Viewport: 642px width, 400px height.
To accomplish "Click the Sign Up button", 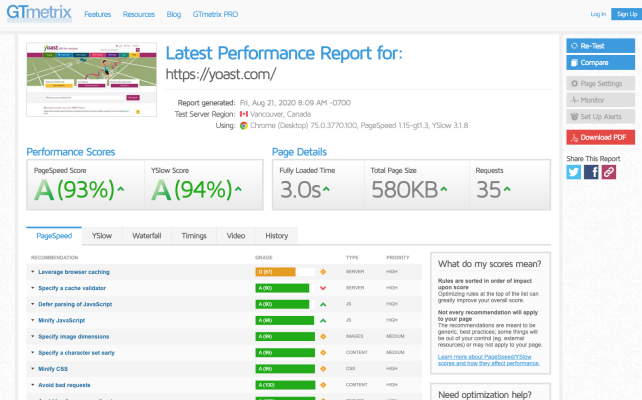I will (624, 14).
